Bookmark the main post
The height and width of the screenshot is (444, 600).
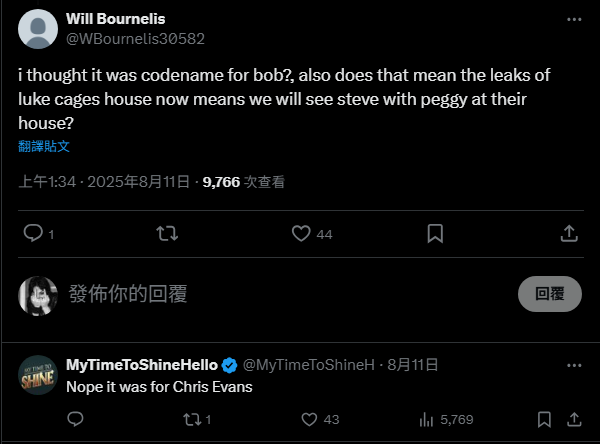click(435, 233)
